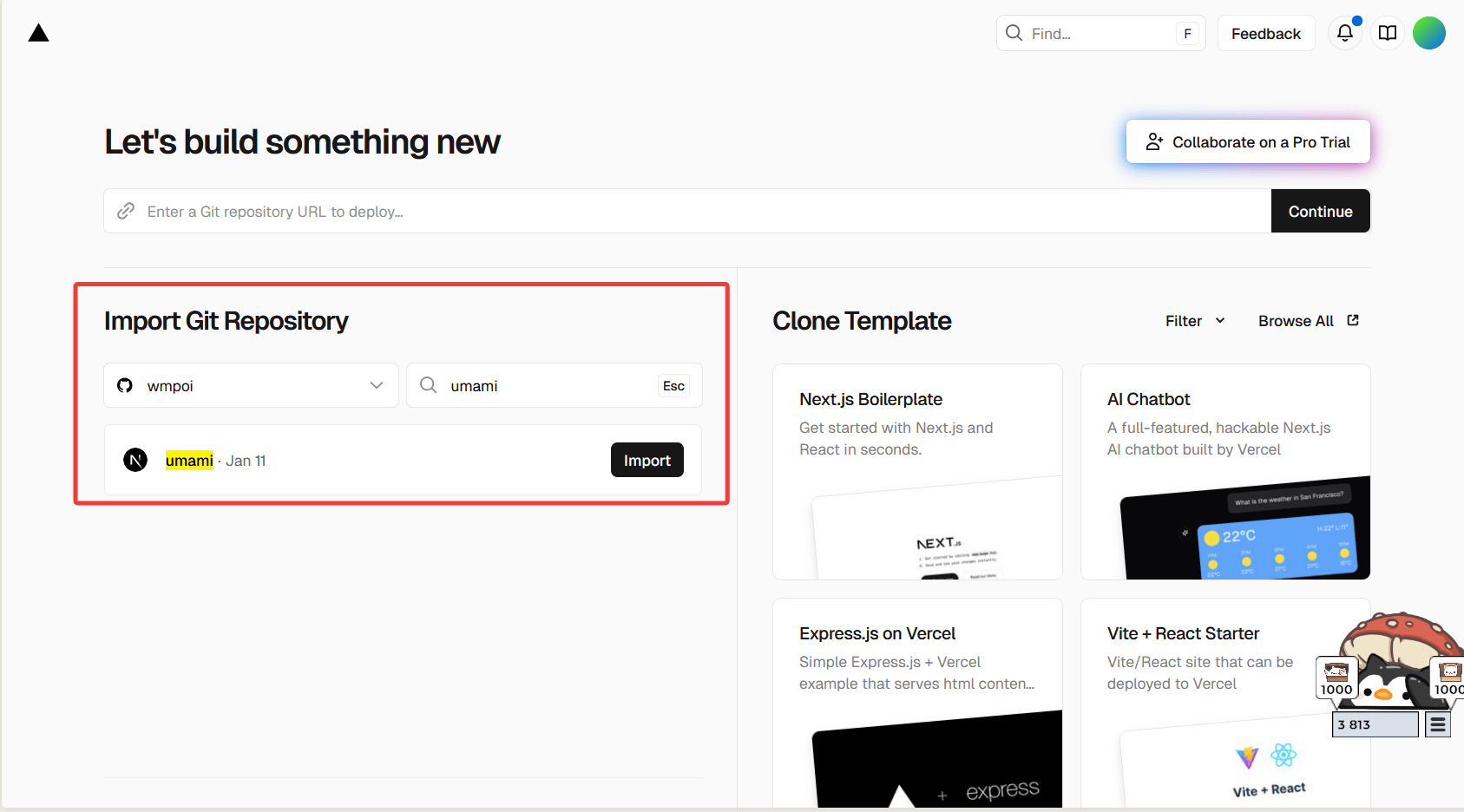Open the documentation book icon
Image resolution: width=1464 pixels, height=812 pixels.
pos(1388,33)
